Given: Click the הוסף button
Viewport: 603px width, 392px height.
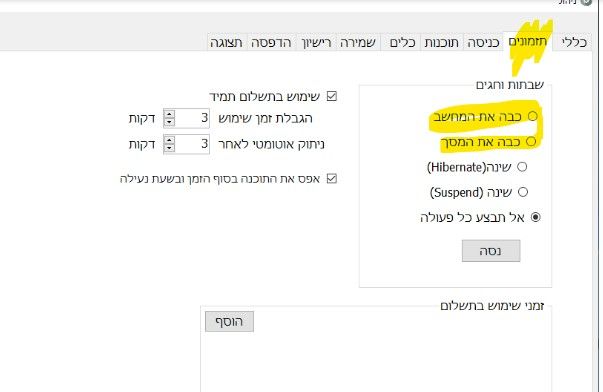Looking at the screenshot, I should click(229, 321).
